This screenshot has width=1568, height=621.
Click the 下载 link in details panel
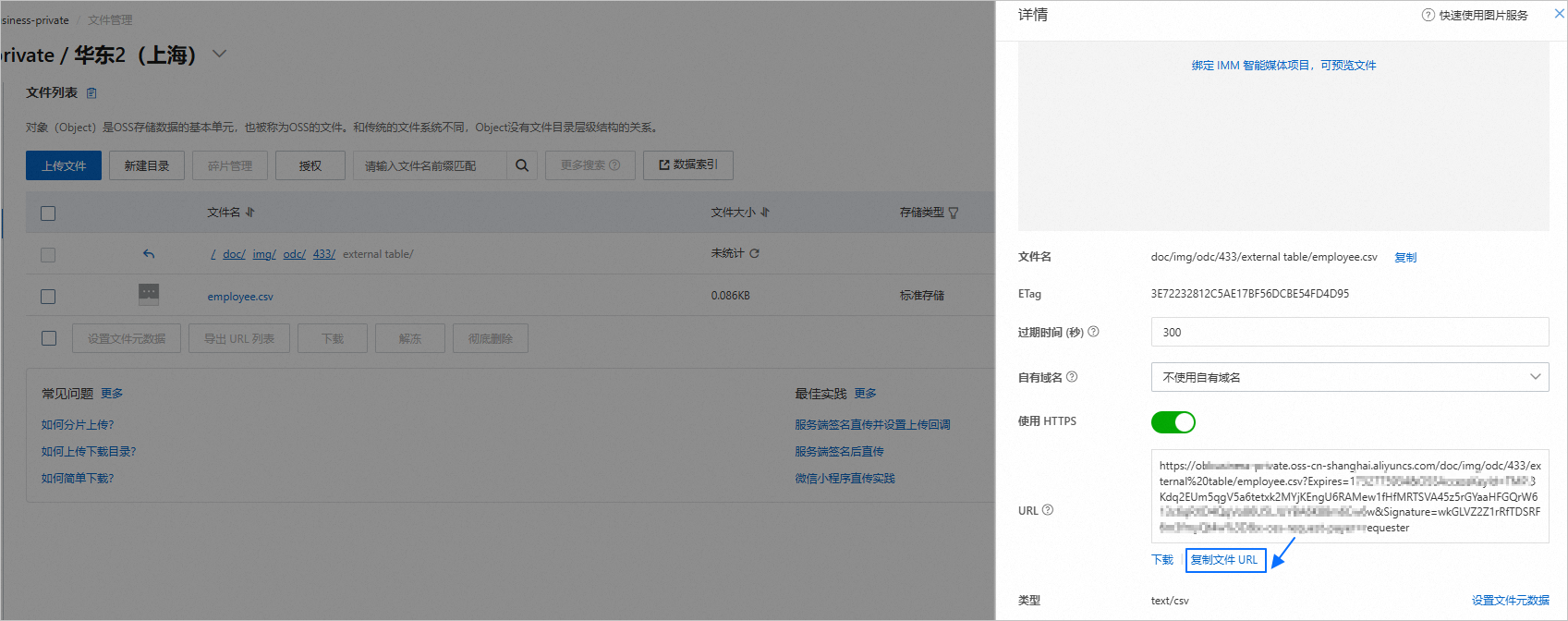tap(1162, 559)
